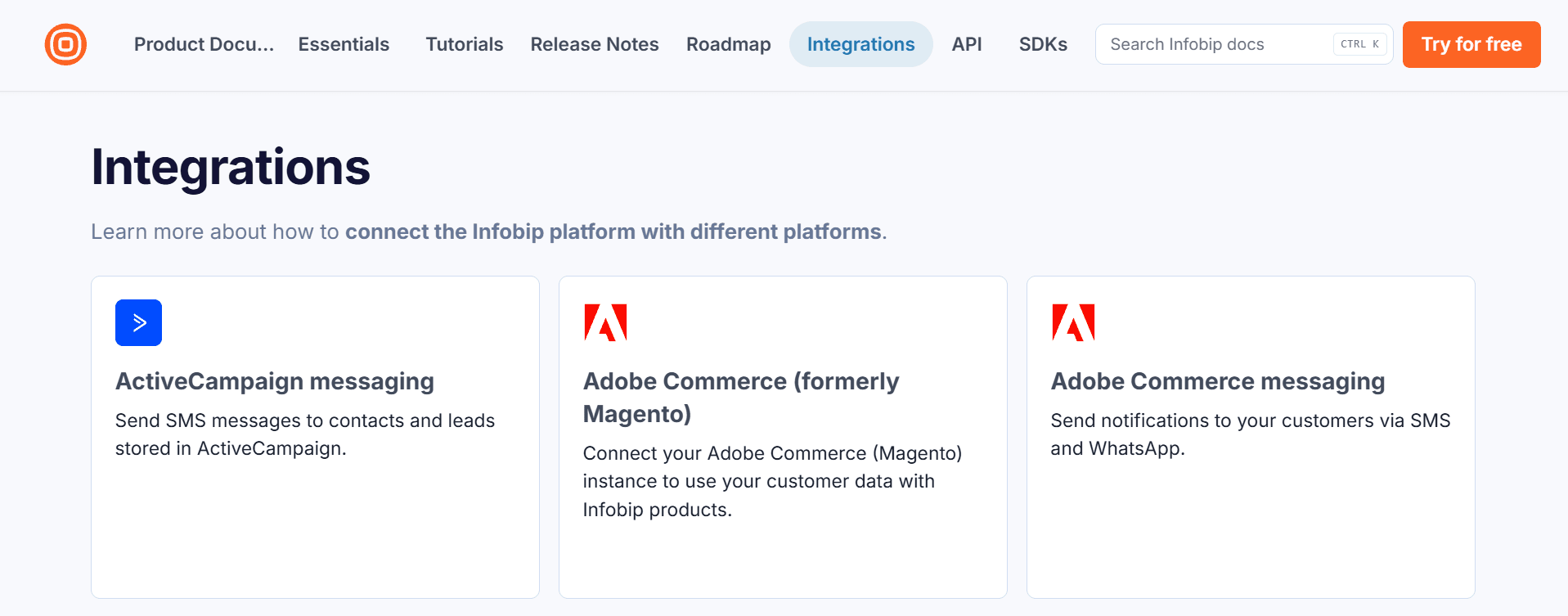Screen dimensions: 1568x616
Task: Go to the SDKs section
Action: [1043, 44]
